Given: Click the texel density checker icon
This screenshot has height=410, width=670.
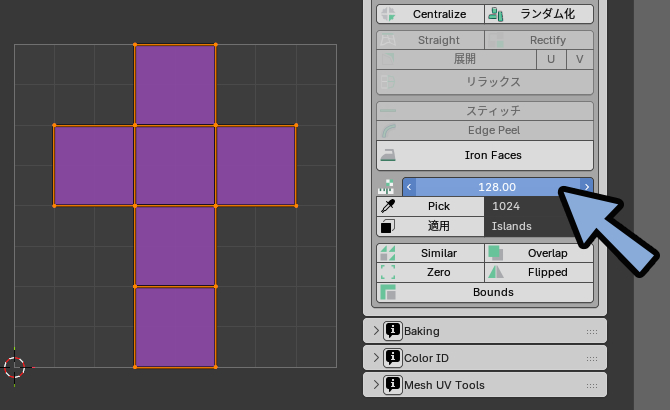Looking at the screenshot, I should point(387,187).
